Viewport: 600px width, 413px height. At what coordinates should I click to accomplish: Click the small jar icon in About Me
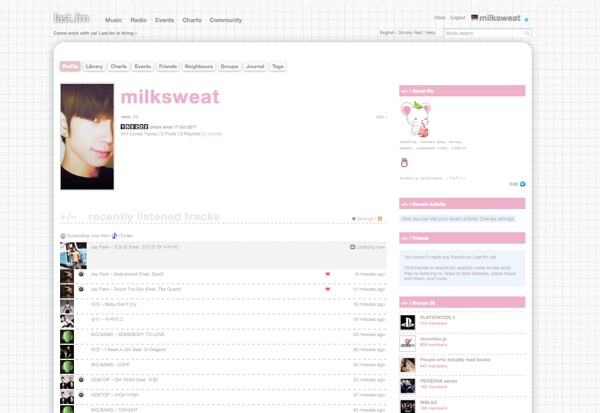(404, 163)
